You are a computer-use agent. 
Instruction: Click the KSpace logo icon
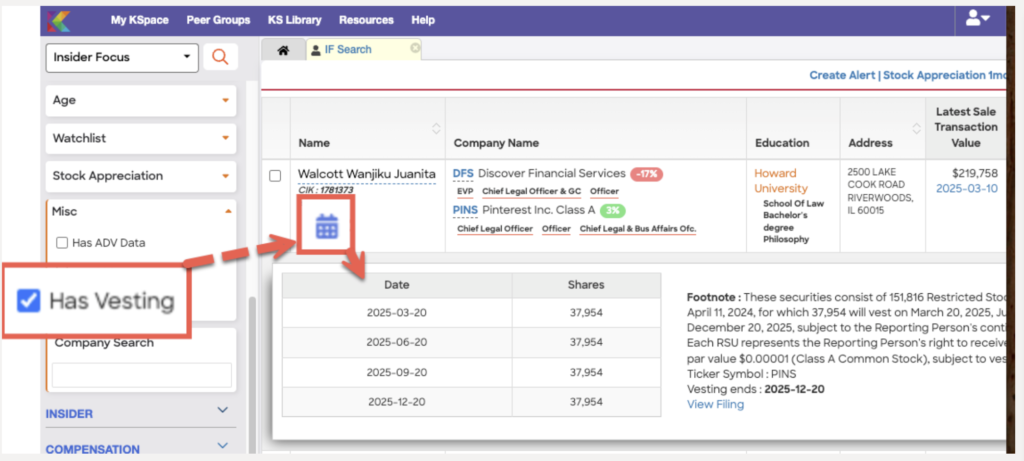(x=59, y=20)
